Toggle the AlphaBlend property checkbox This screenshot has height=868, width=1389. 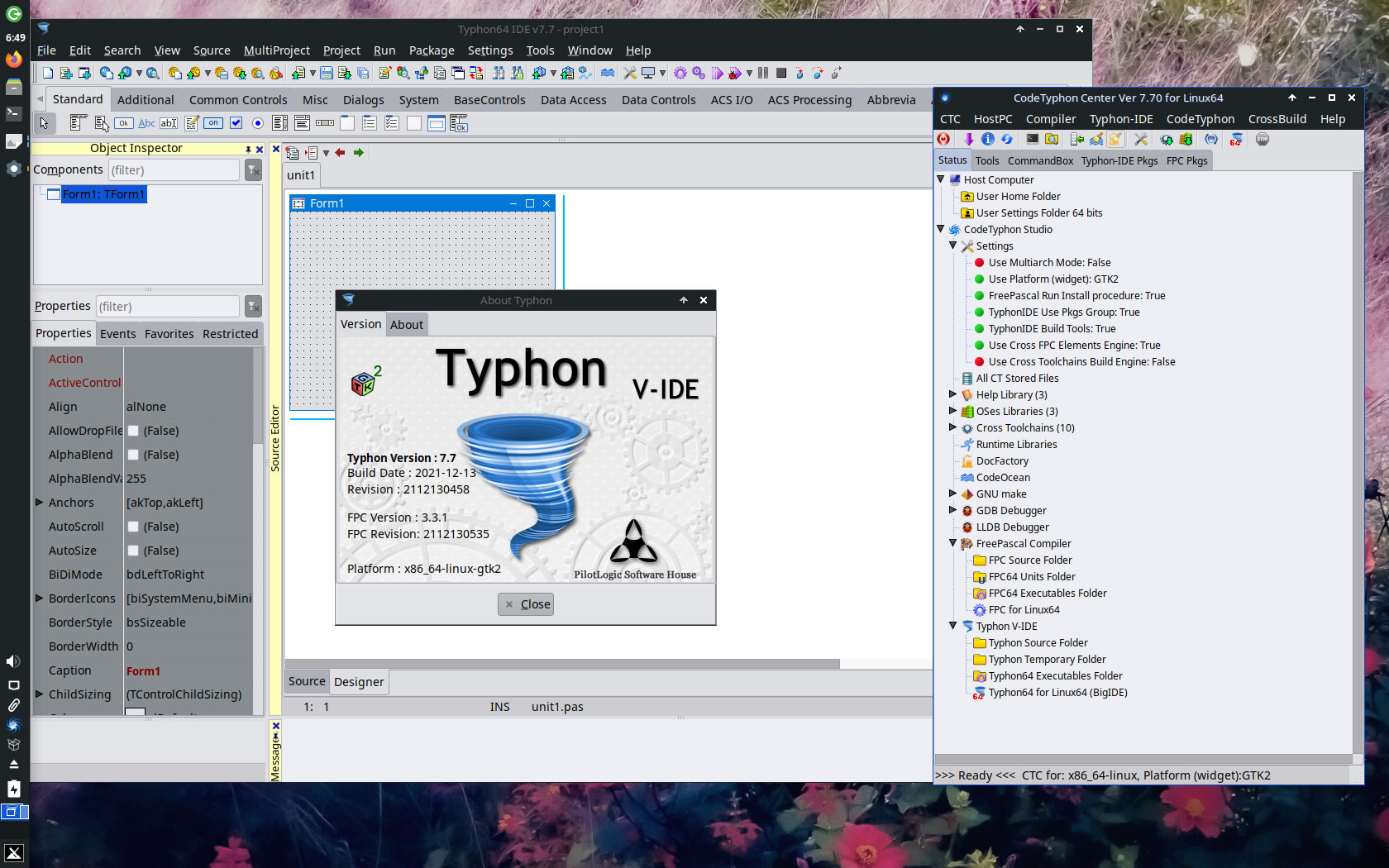point(133,455)
